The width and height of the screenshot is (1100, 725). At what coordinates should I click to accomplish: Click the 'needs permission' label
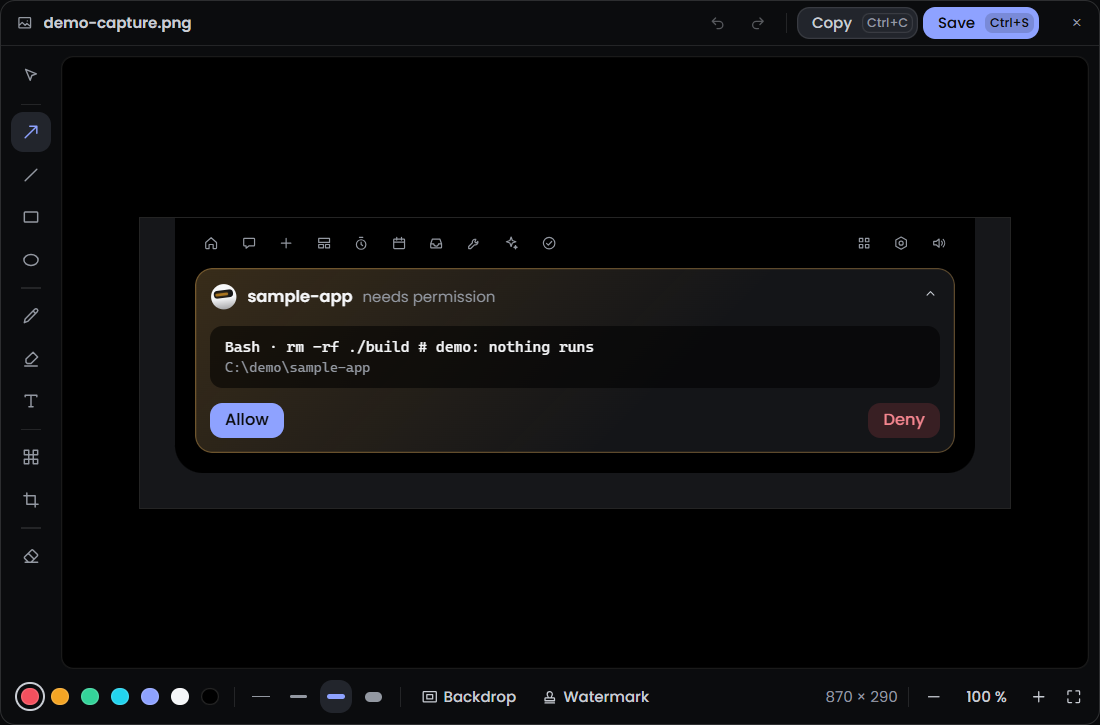(429, 298)
